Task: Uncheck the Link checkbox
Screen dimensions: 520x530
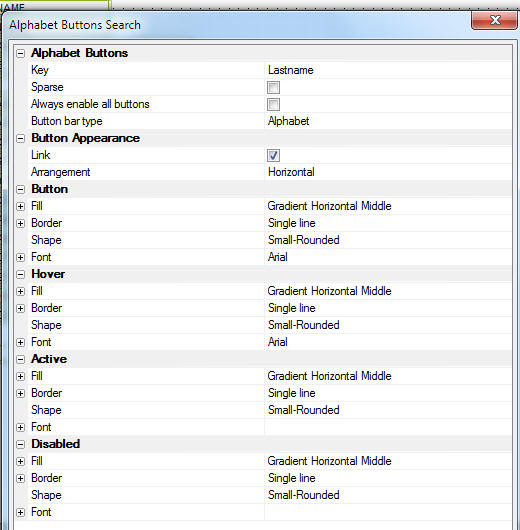Action: [273, 155]
